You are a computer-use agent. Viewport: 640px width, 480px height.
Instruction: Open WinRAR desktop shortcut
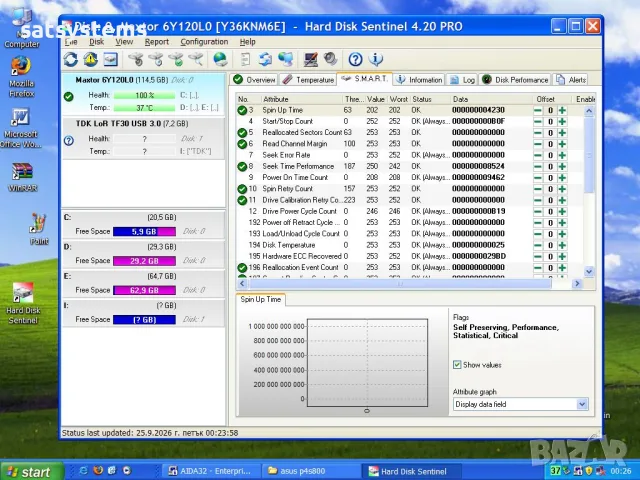pos(22,177)
